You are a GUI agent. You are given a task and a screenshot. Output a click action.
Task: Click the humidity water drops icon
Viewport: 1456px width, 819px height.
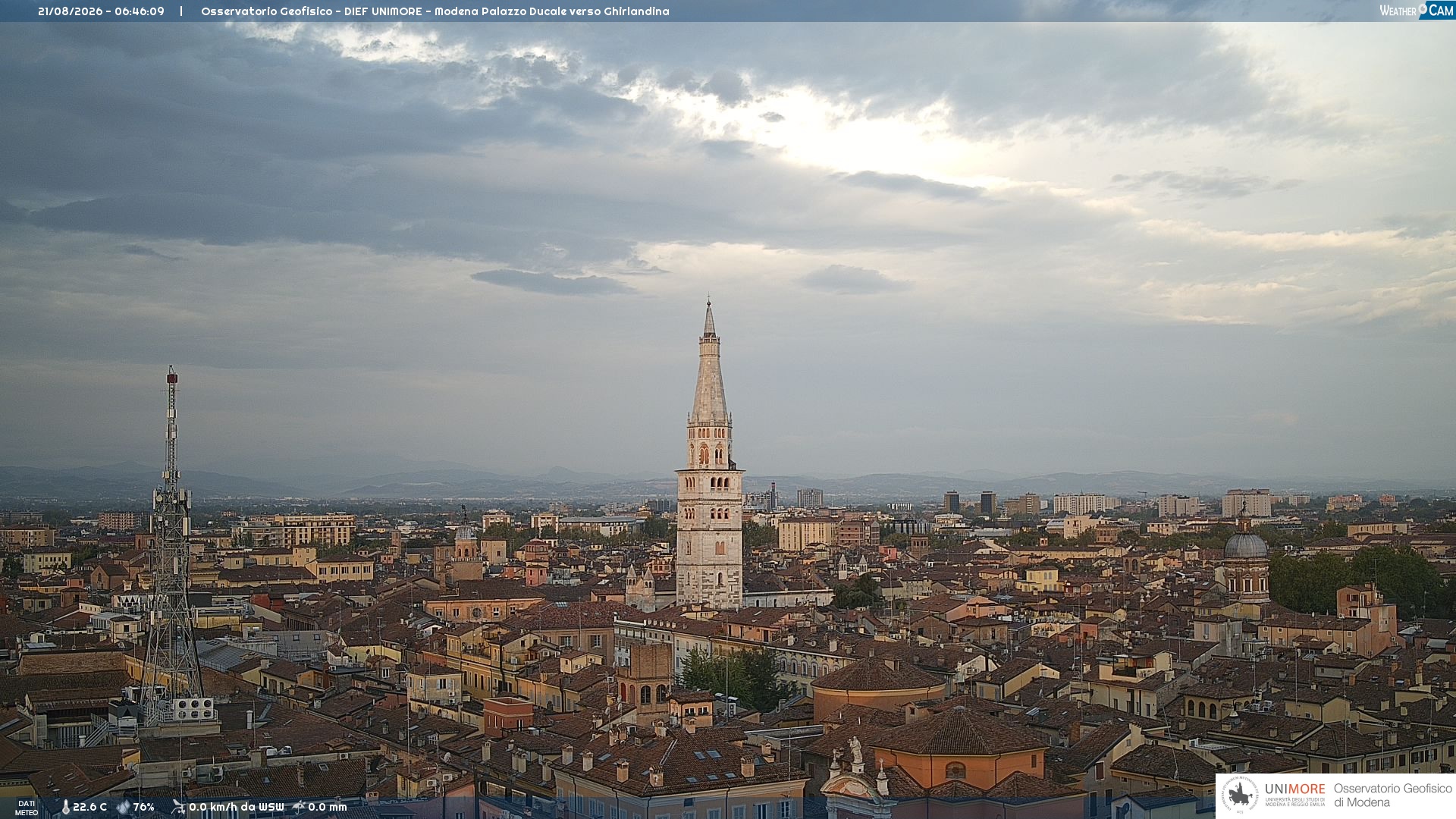pos(123,808)
